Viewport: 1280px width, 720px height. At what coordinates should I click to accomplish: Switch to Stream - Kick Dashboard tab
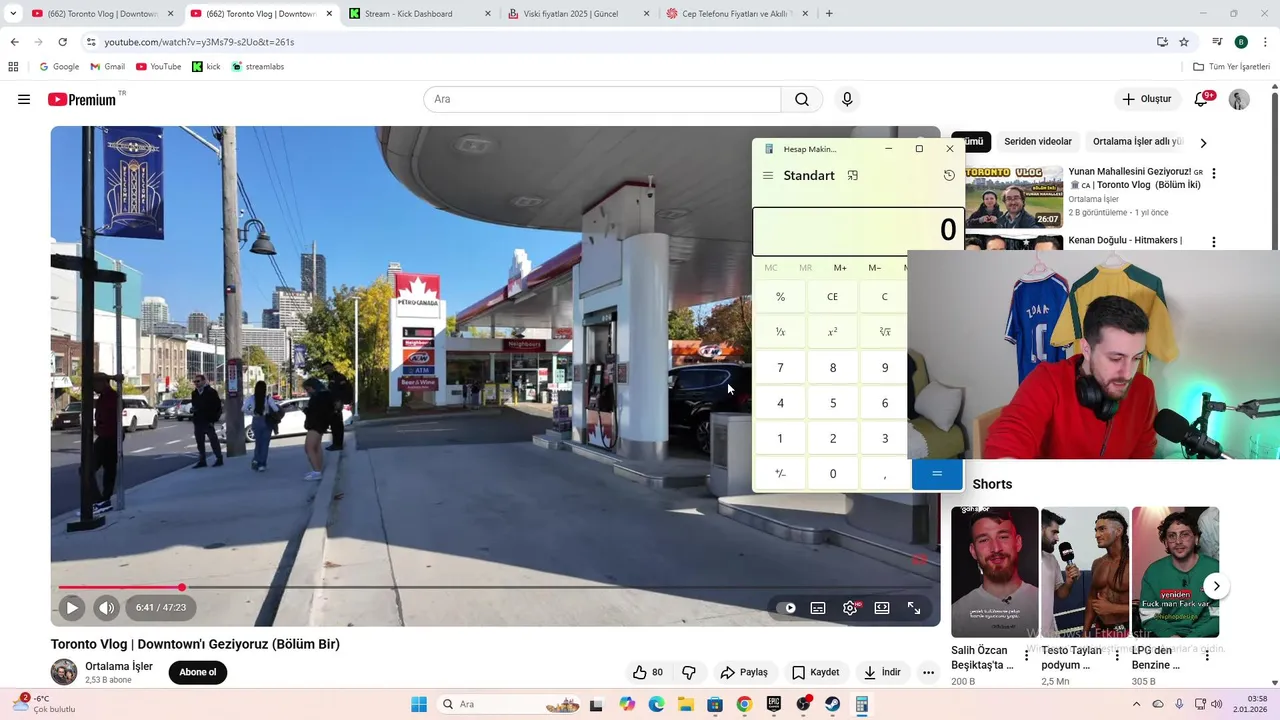[x=420, y=14]
